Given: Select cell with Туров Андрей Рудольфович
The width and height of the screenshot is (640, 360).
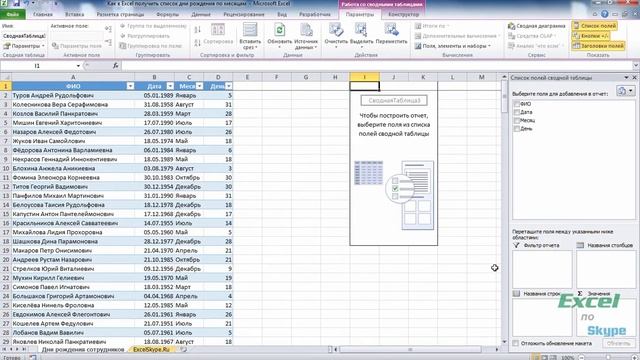Looking at the screenshot, I should (x=73, y=96).
